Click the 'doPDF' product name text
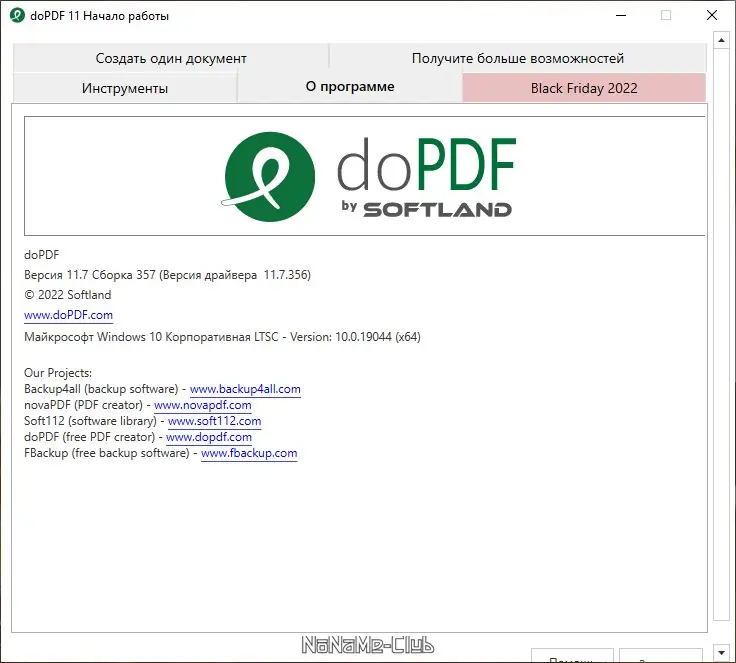This screenshot has width=736, height=663. pos(42,255)
